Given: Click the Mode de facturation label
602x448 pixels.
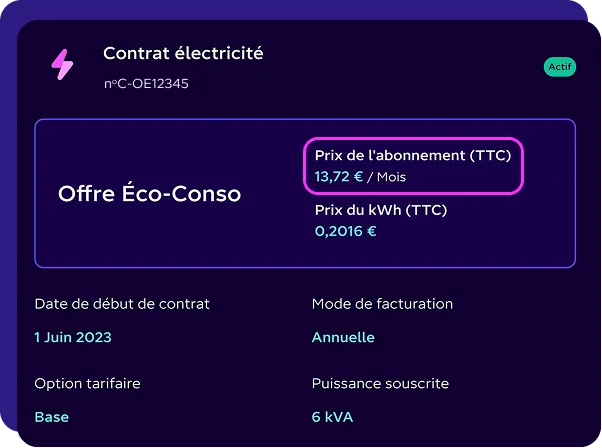Looking at the screenshot, I should (382, 304).
